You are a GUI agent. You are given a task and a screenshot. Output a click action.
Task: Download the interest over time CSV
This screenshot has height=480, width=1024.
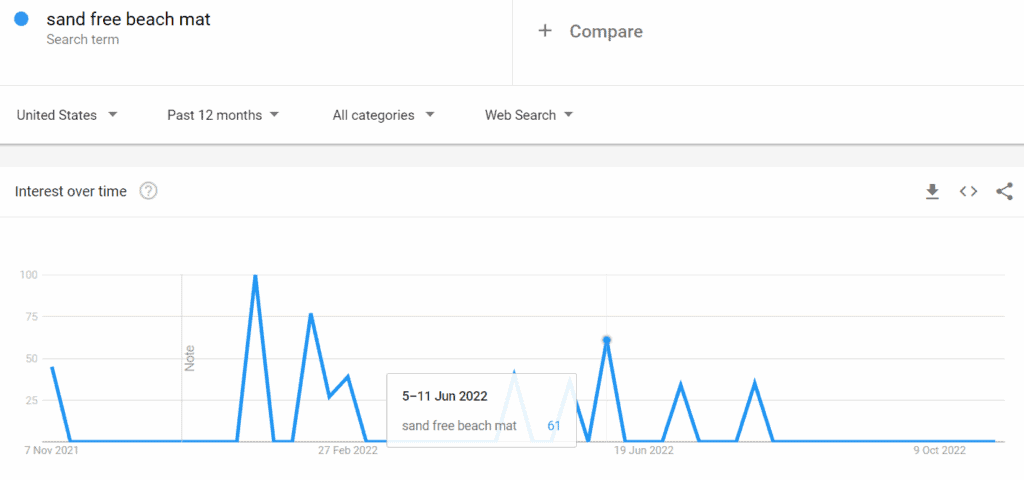point(932,191)
